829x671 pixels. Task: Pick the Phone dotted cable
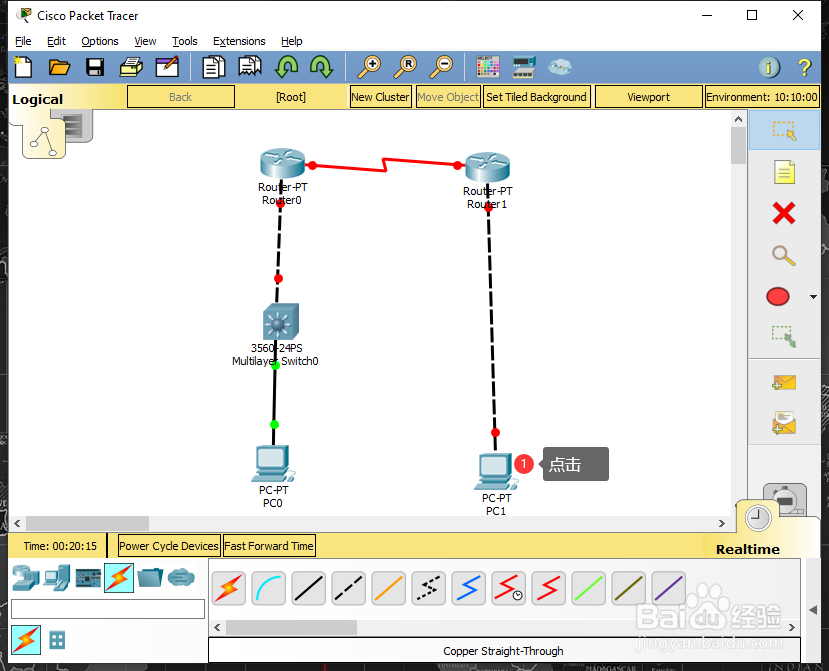tap(428, 588)
